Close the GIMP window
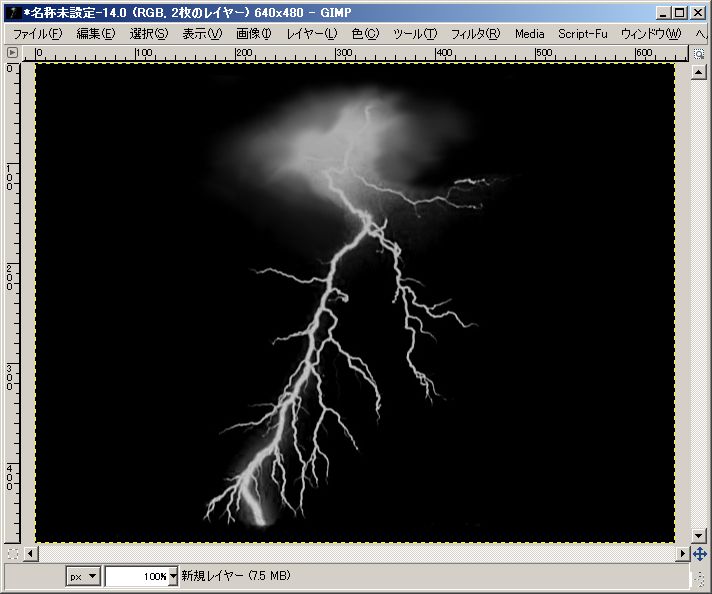712x594 pixels. coord(698,13)
